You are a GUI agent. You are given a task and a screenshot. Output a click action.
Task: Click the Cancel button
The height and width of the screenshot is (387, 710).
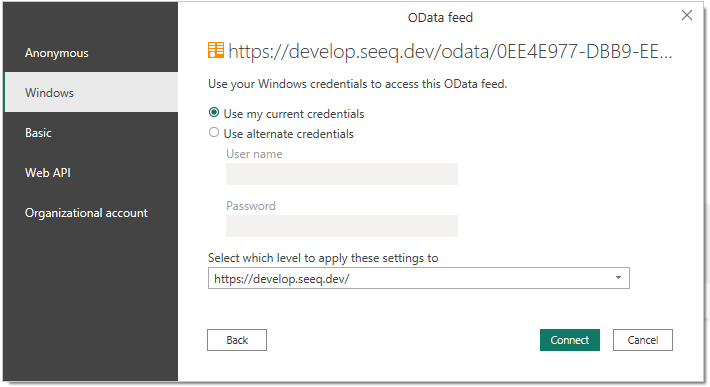point(643,340)
